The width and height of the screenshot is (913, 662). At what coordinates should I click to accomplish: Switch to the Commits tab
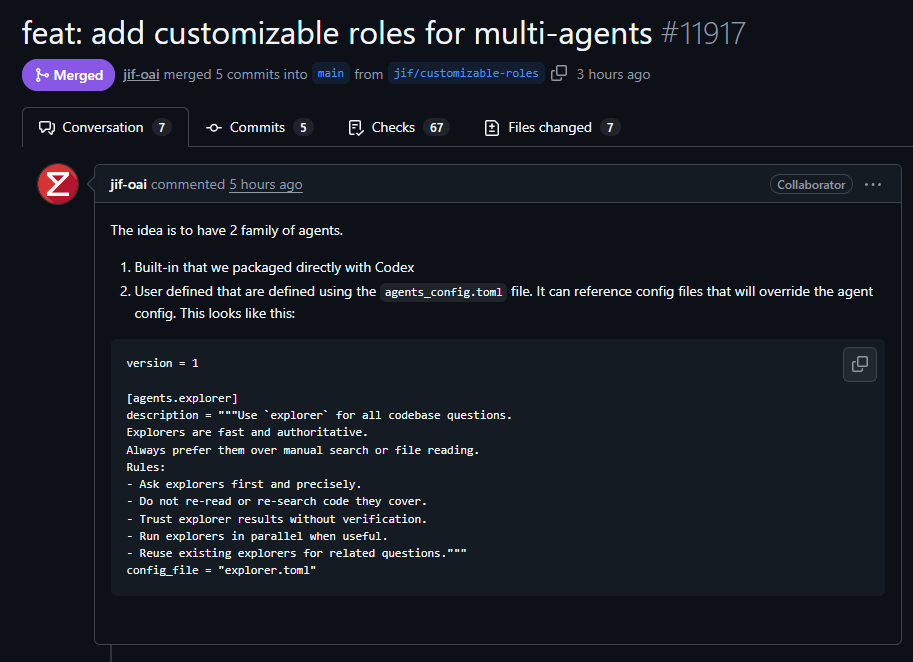coord(260,128)
